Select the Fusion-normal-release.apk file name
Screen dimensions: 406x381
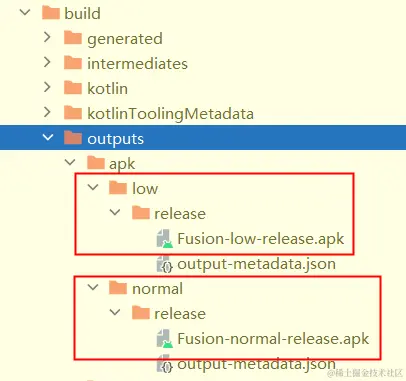pos(273,339)
